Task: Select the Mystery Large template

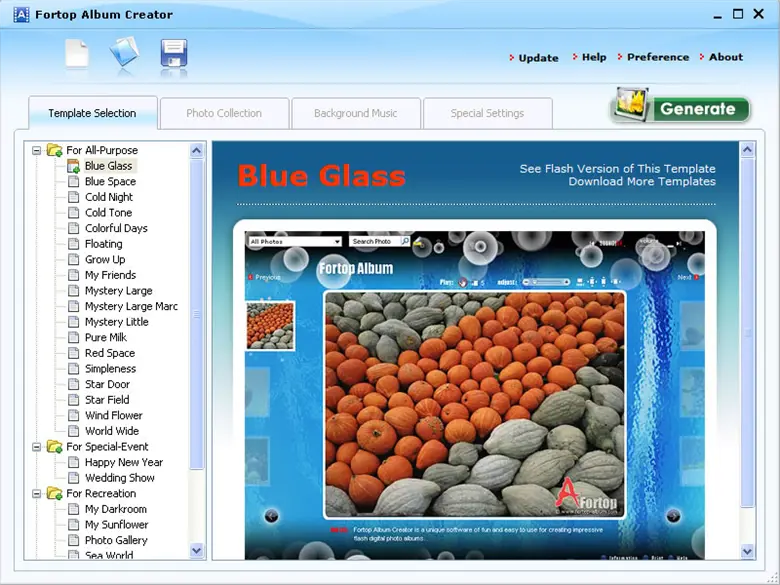Action: pos(119,291)
